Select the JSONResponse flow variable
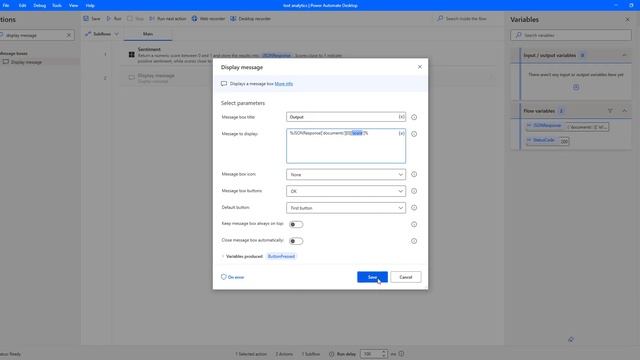 pos(567,127)
